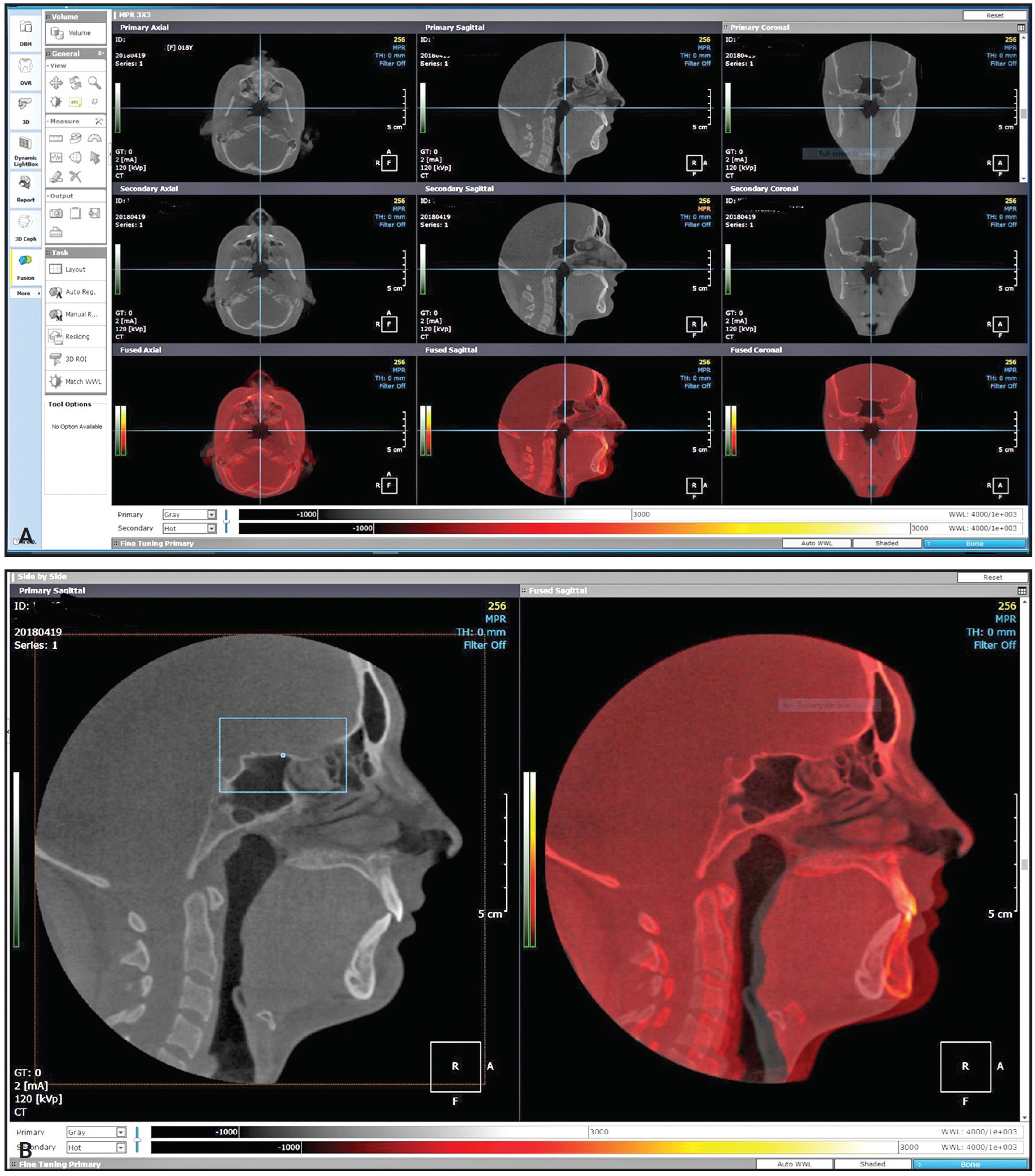Collapse the Measure section header
The height and width of the screenshot is (1176, 1035).
click(x=64, y=121)
